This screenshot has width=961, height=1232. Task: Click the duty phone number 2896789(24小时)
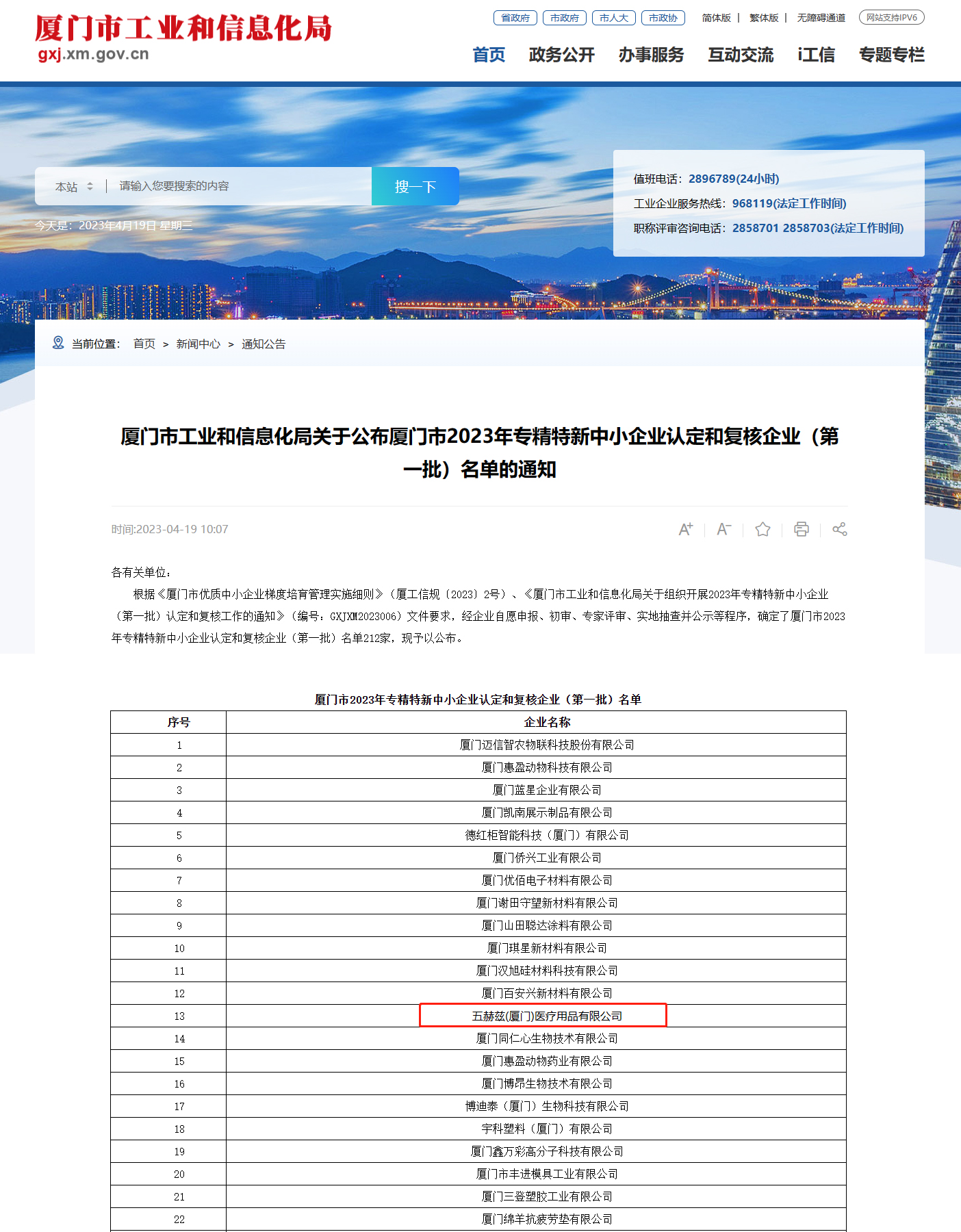734,179
